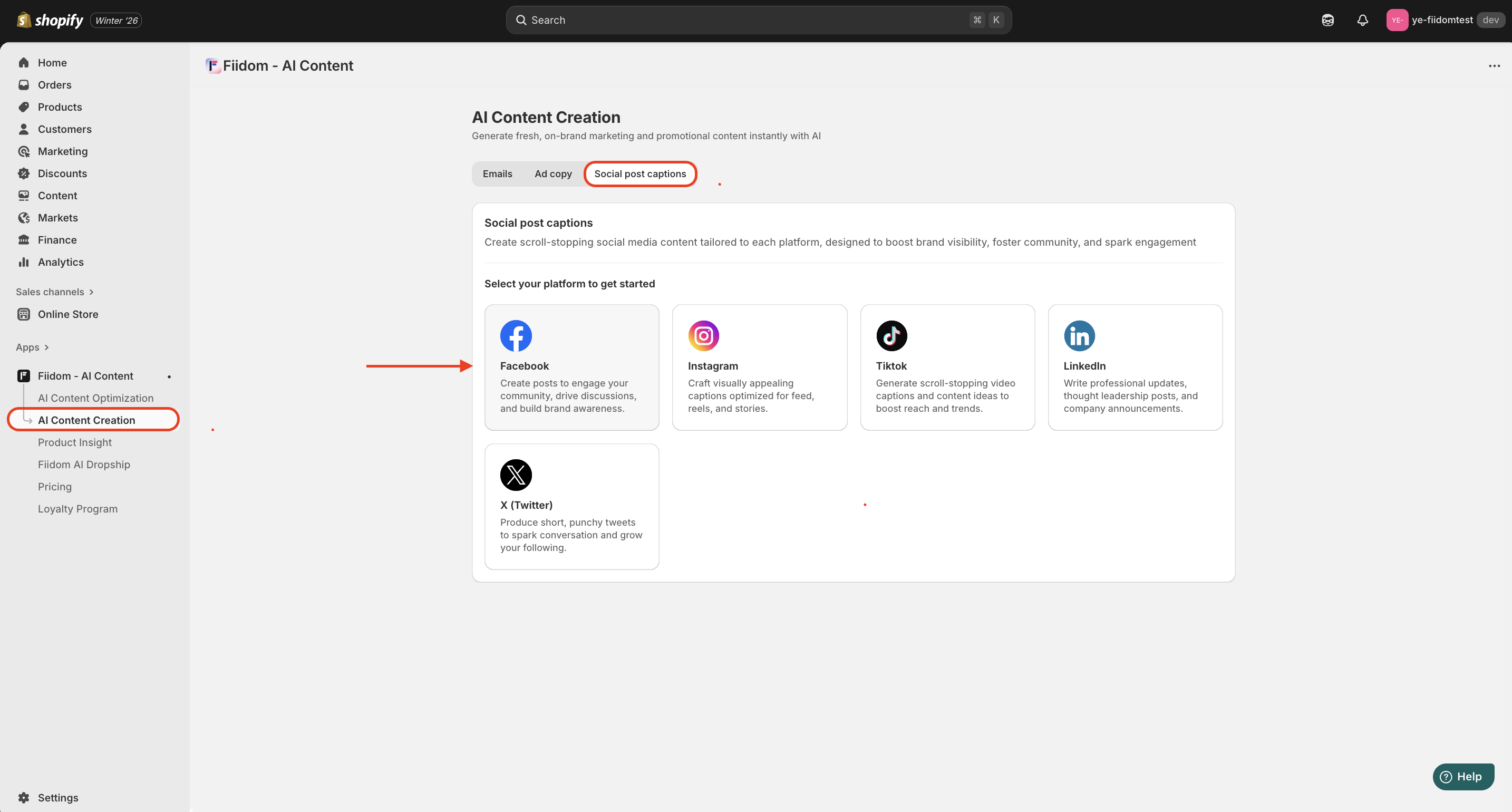This screenshot has width=1512, height=812.
Task: Click the Facebook logo icon
Action: [x=516, y=336]
